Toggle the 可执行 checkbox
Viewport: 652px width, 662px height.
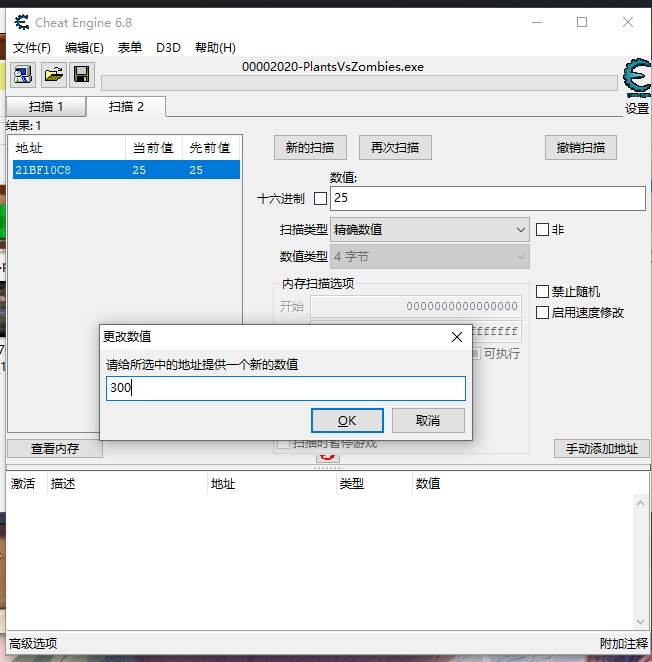pyautogui.click(x=476, y=353)
